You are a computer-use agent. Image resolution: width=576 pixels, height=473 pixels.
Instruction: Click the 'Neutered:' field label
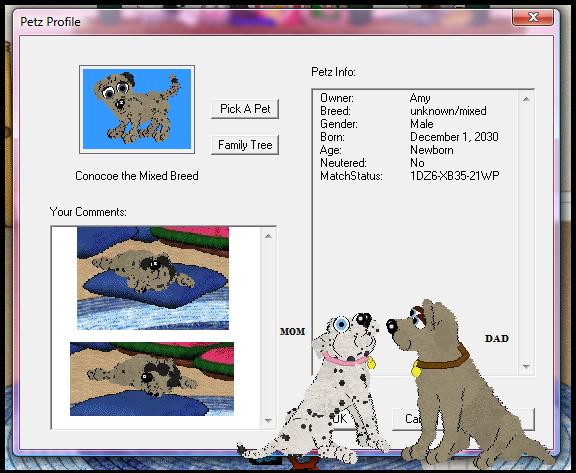pyautogui.click(x=343, y=163)
